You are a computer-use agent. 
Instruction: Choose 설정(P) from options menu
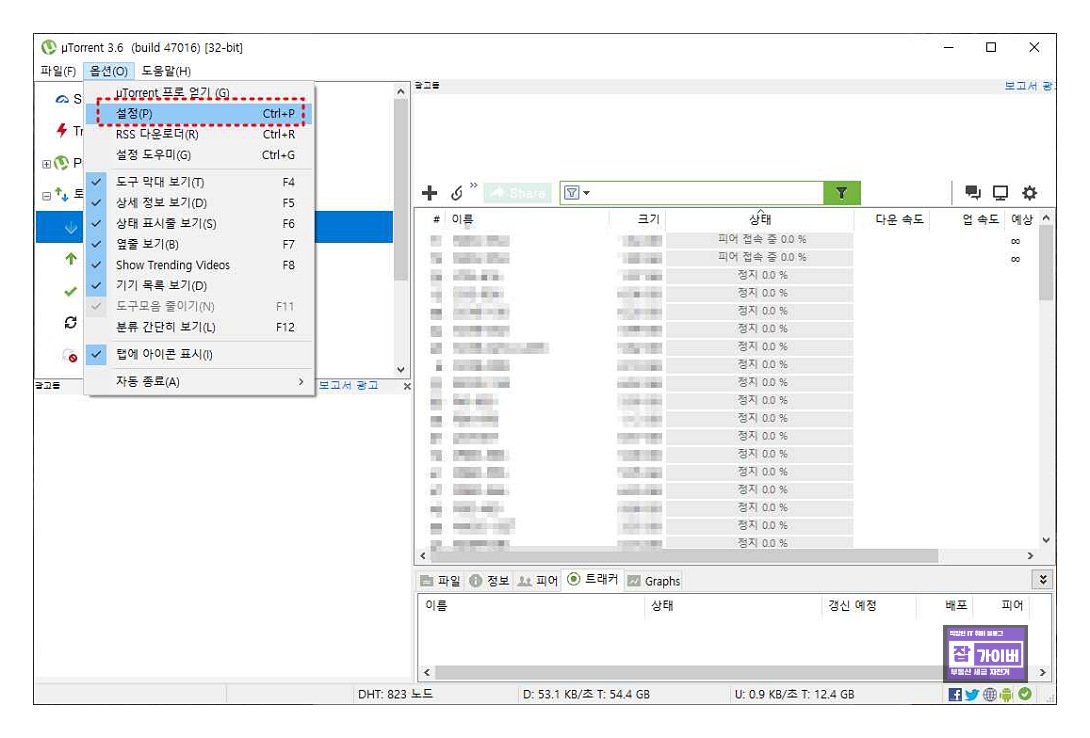[199, 113]
